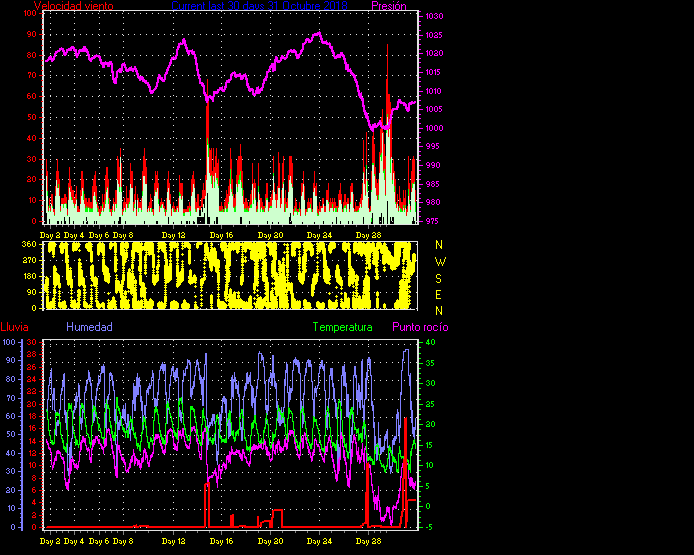
Task: Click the blue 50 on humidity axis
Action: click(10, 434)
